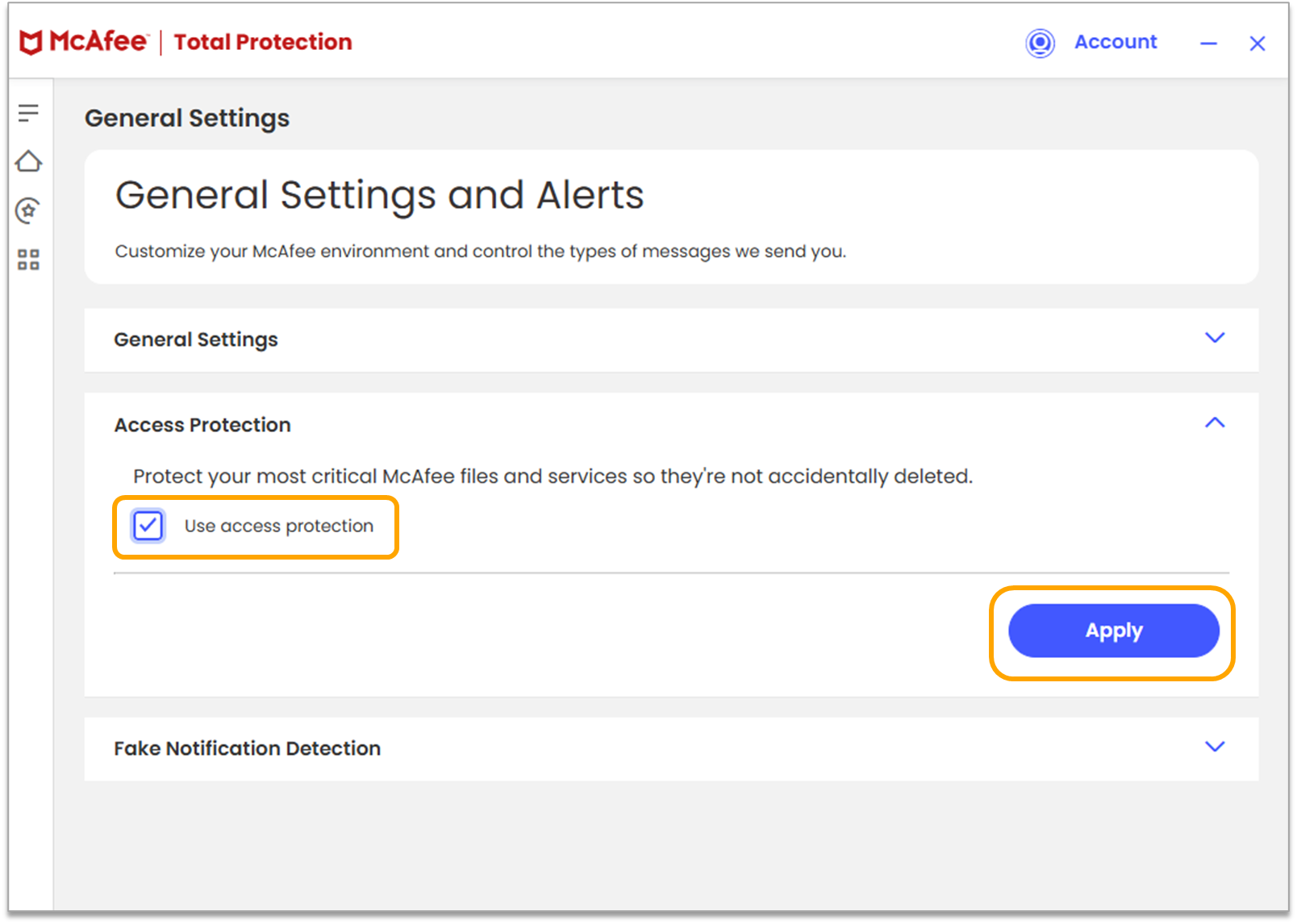Select the Access Protection section header
Screen dimensions: 1297x924
point(202,424)
